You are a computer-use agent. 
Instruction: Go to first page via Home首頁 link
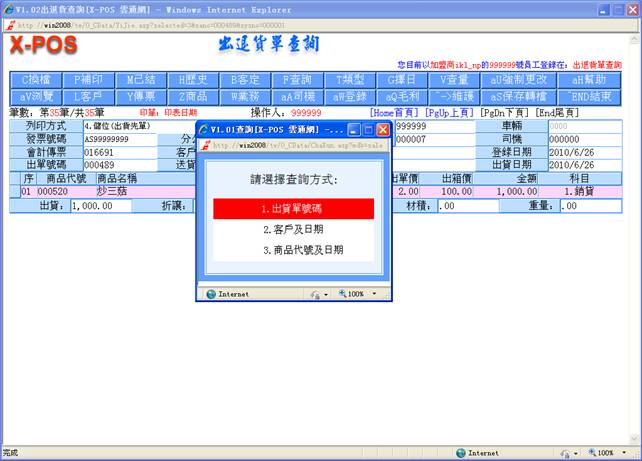(x=395, y=113)
